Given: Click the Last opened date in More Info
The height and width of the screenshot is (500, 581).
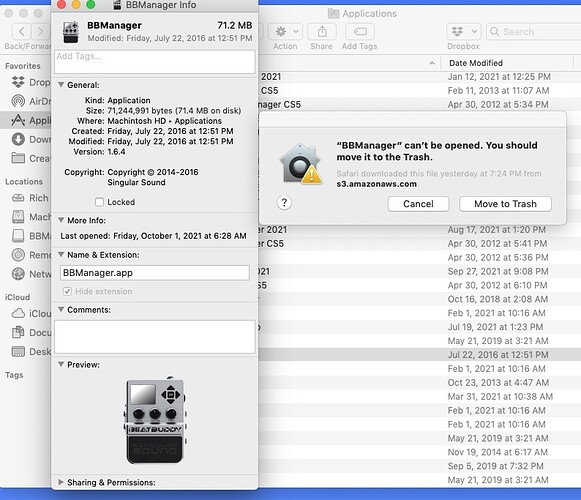Looking at the screenshot, I should 180,236.
